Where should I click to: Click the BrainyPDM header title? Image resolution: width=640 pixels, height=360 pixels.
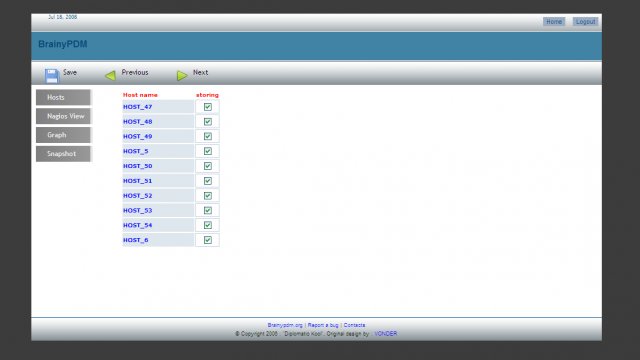[x=63, y=44]
